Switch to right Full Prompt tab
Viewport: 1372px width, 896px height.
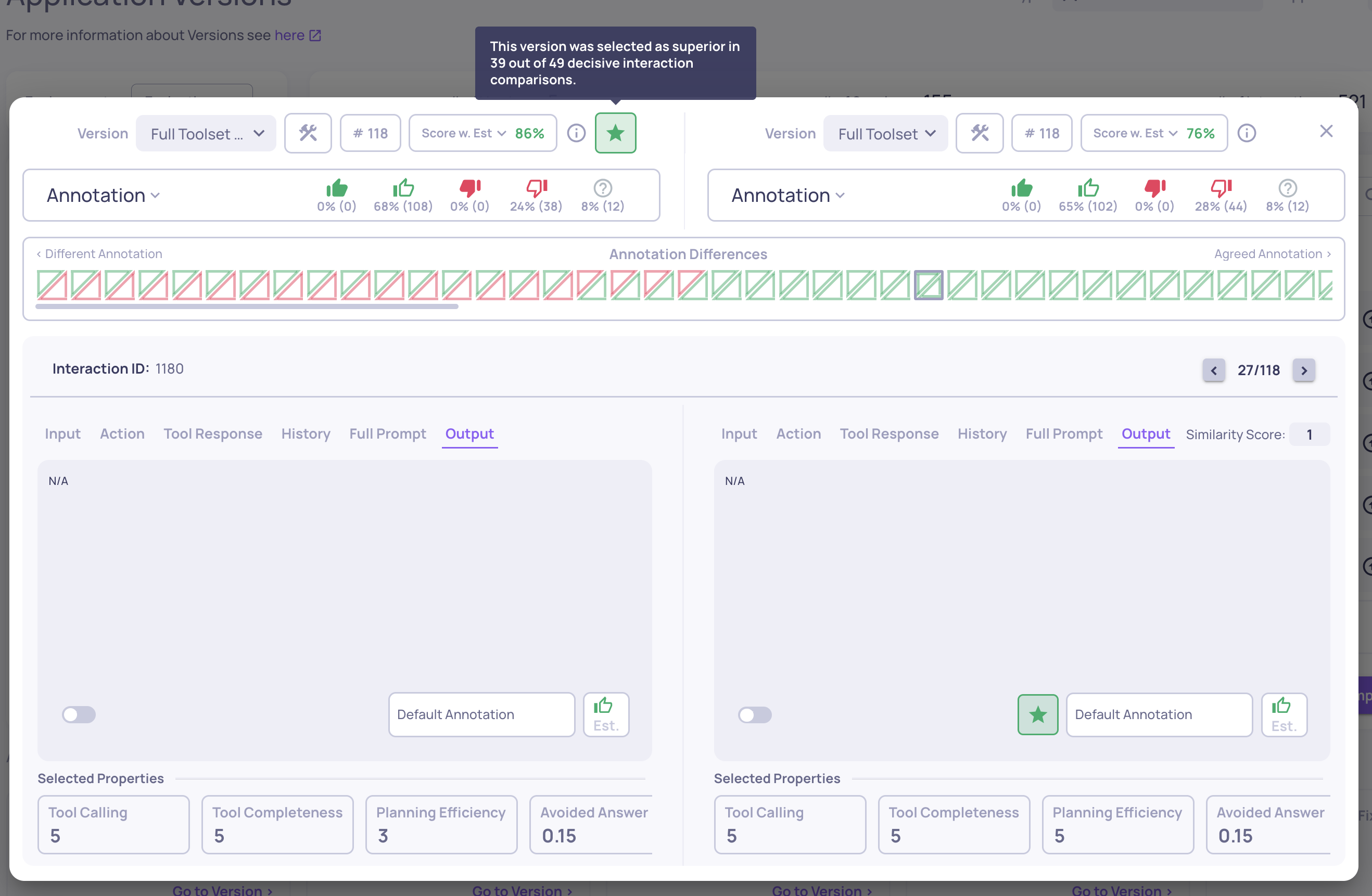tap(1063, 434)
